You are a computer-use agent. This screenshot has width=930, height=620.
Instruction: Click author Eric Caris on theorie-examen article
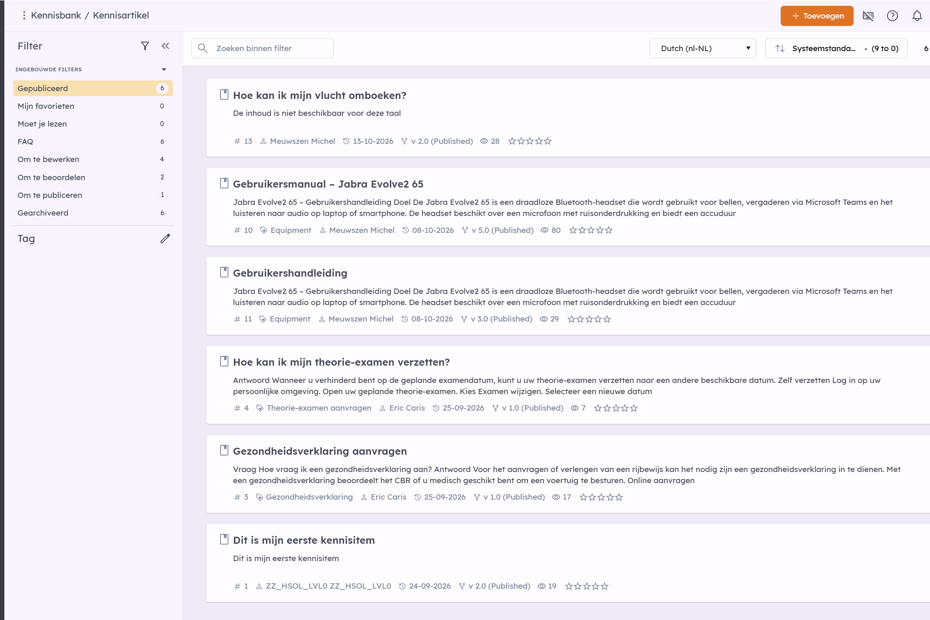click(x=407, y=408)
